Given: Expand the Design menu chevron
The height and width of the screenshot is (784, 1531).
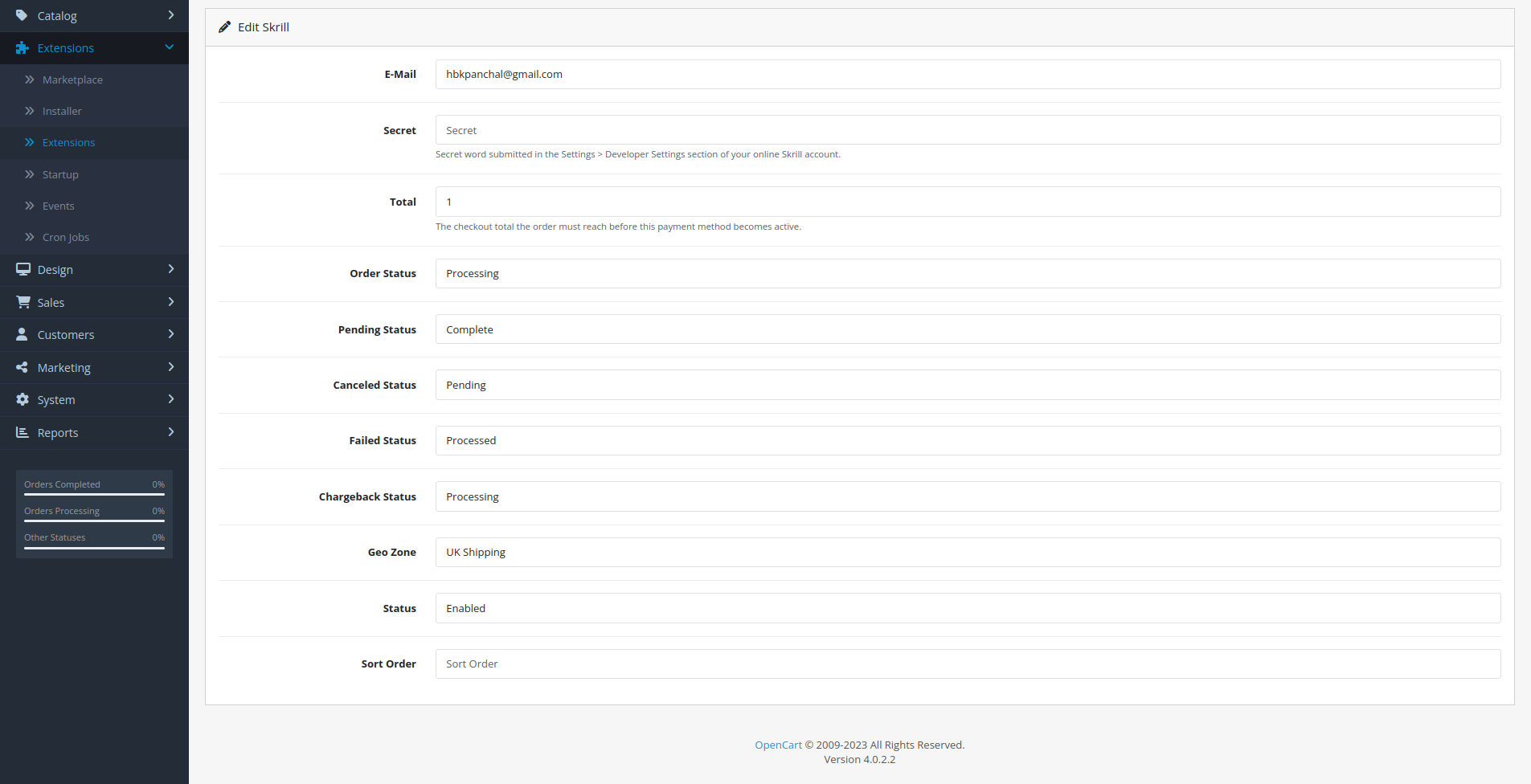Looking at the screenshot, I should tap(170, 269).
